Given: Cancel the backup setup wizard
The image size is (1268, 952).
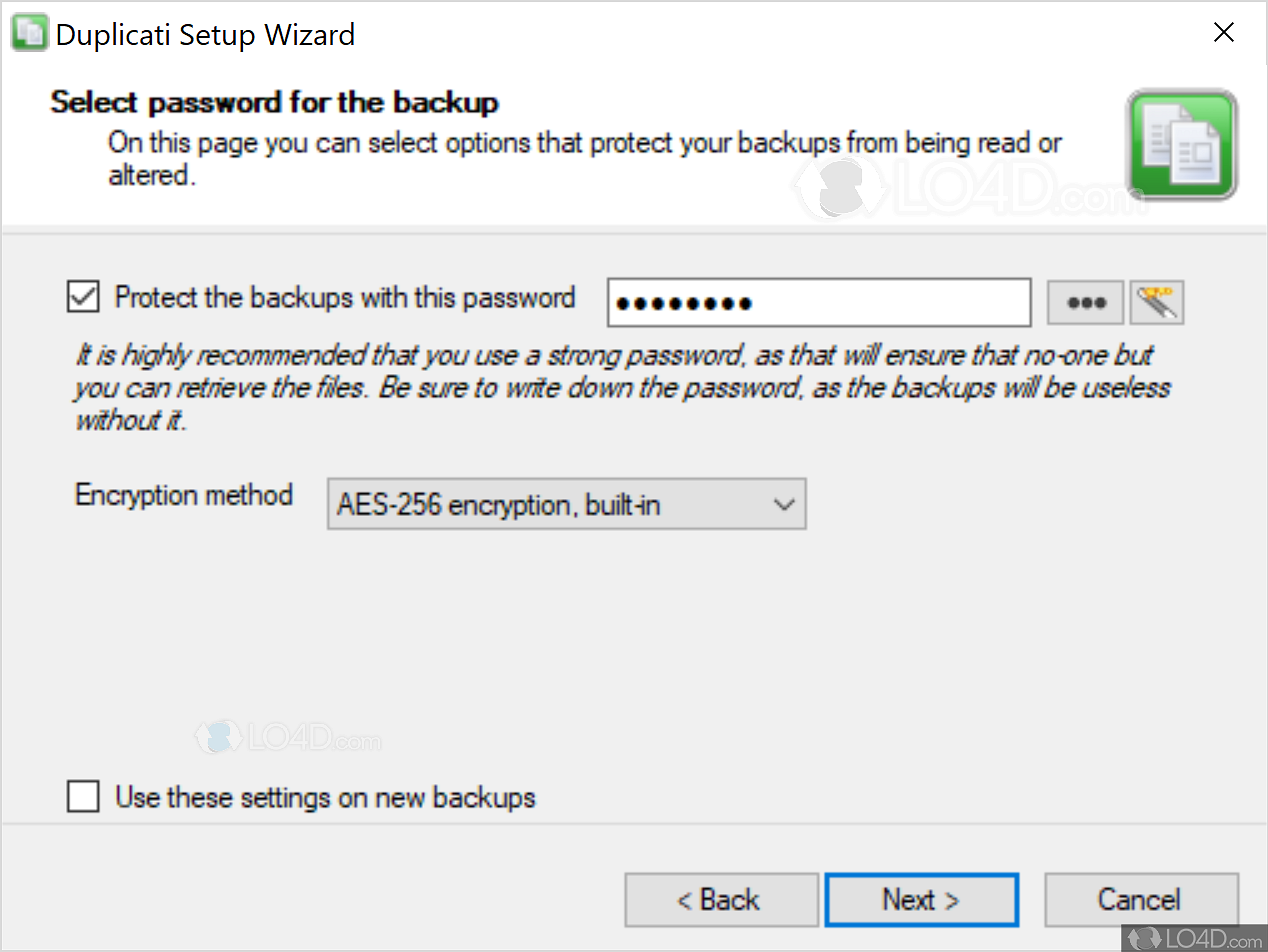Looking at the screenshot, I should [1140, 900].
